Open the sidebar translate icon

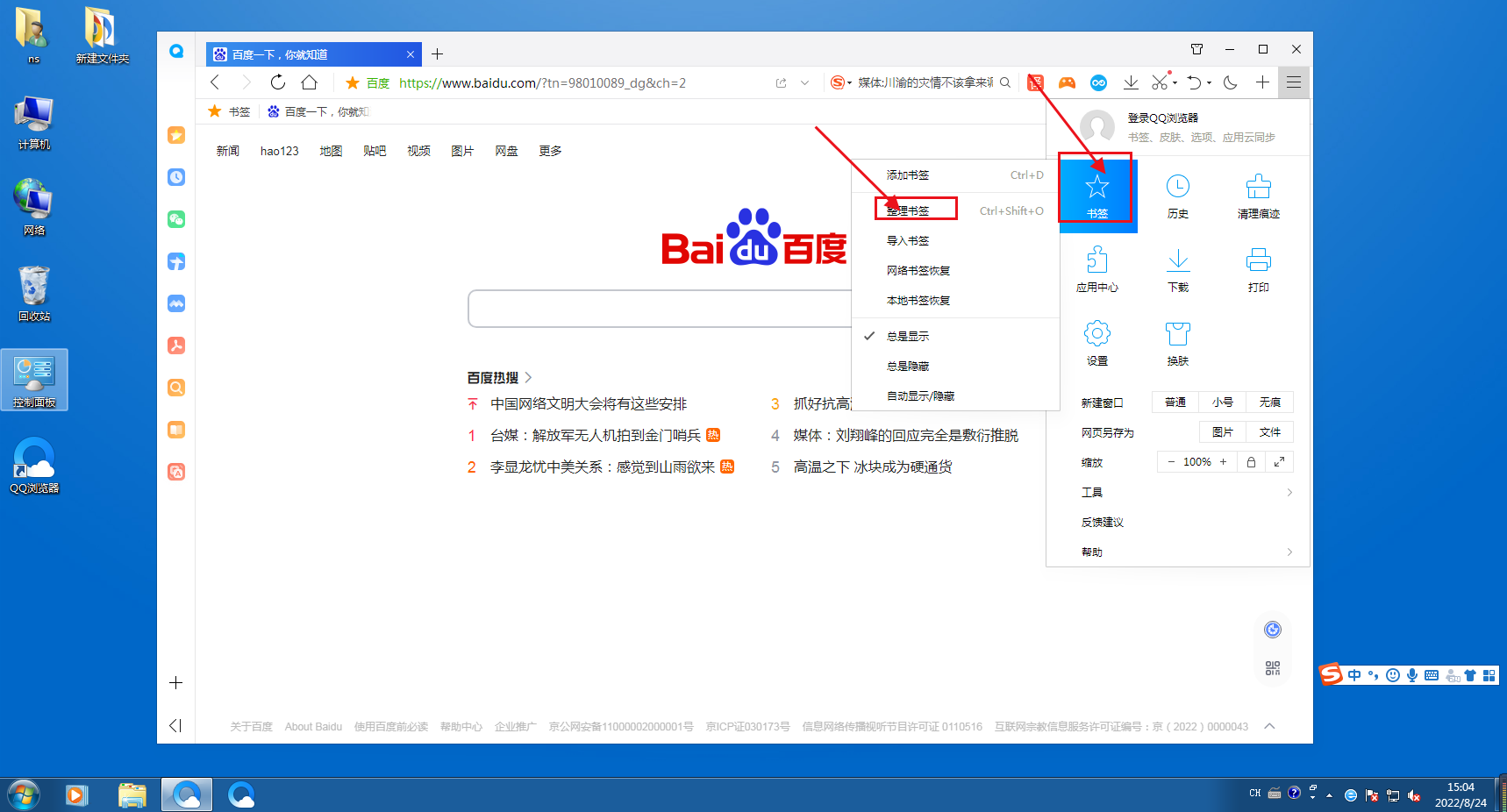coord(176,472)
